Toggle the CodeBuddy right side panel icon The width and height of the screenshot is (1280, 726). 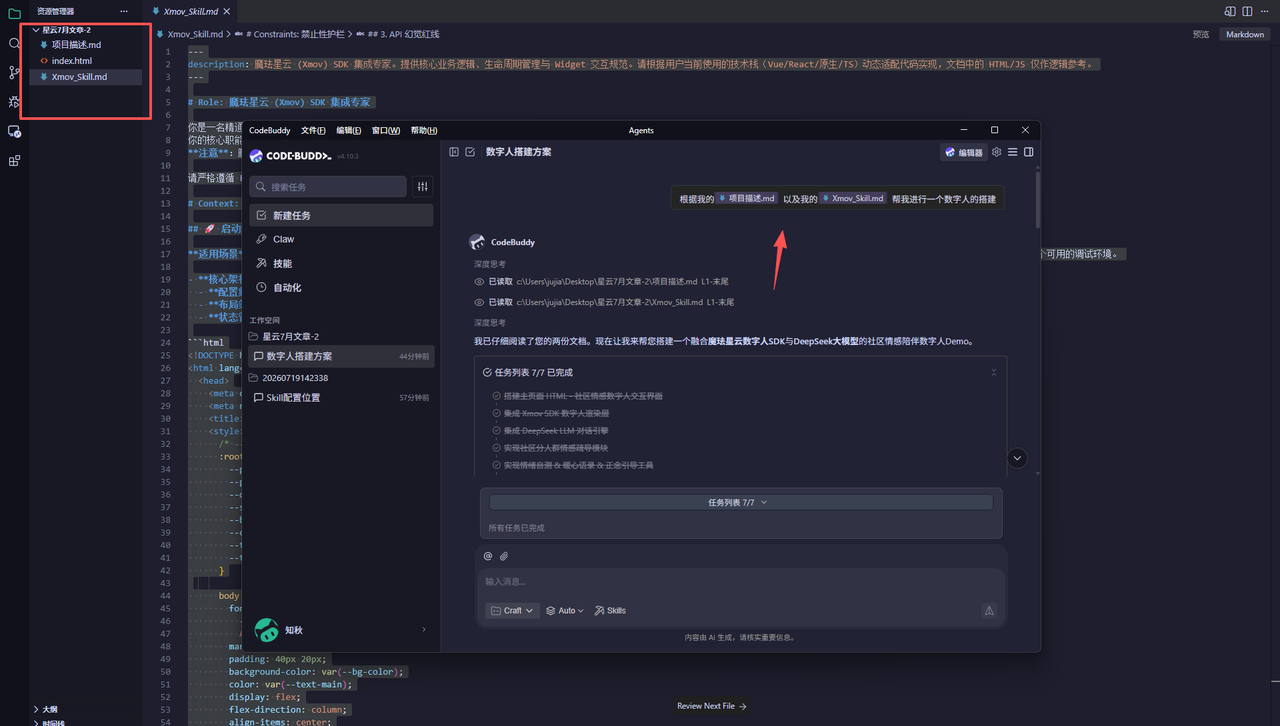pyautogui.click(x=1028, y=152)
